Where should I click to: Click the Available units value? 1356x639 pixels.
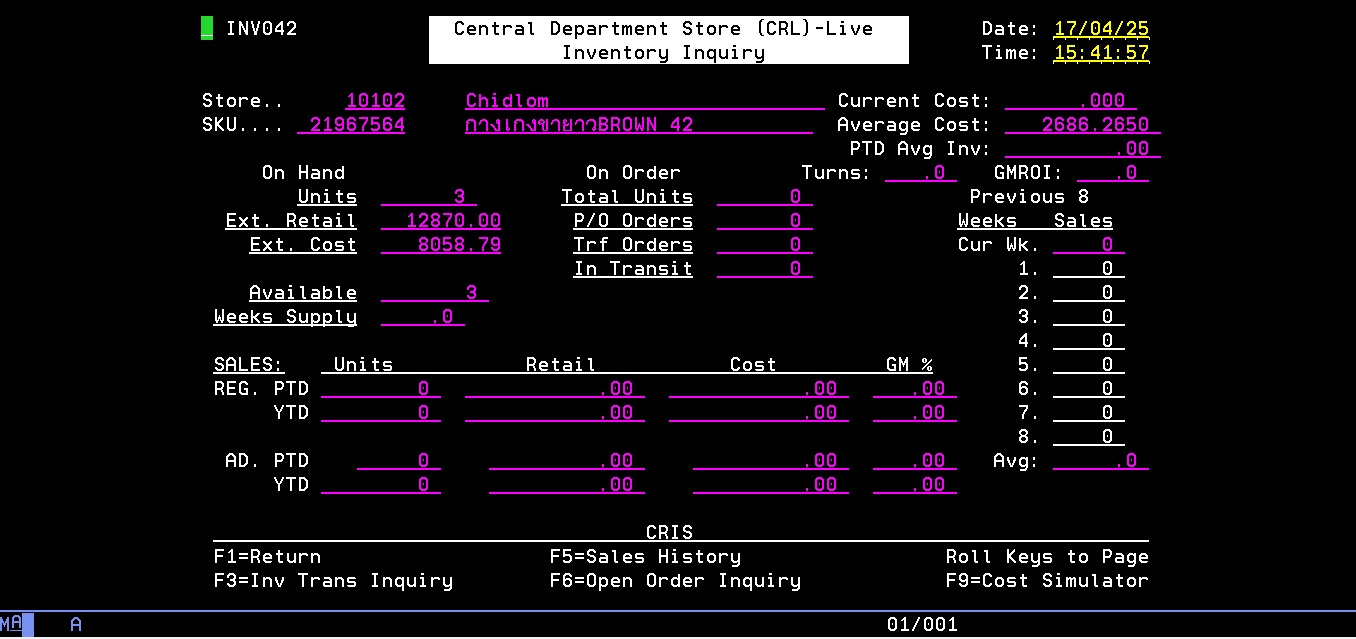click(435, 293)
